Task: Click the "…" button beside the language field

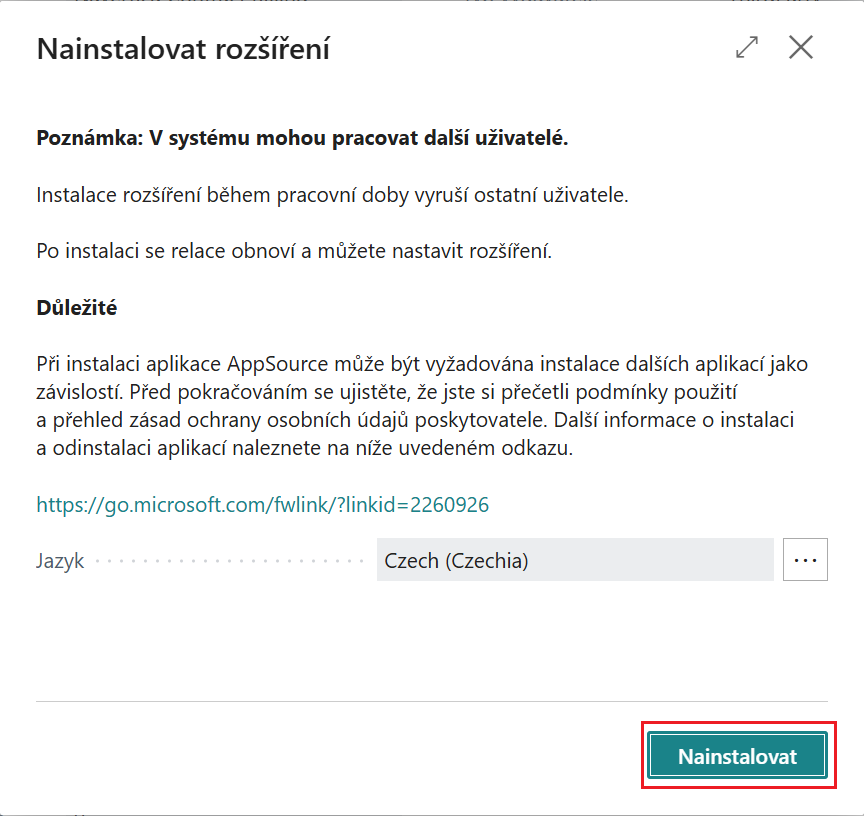Action: coord(805,559)
